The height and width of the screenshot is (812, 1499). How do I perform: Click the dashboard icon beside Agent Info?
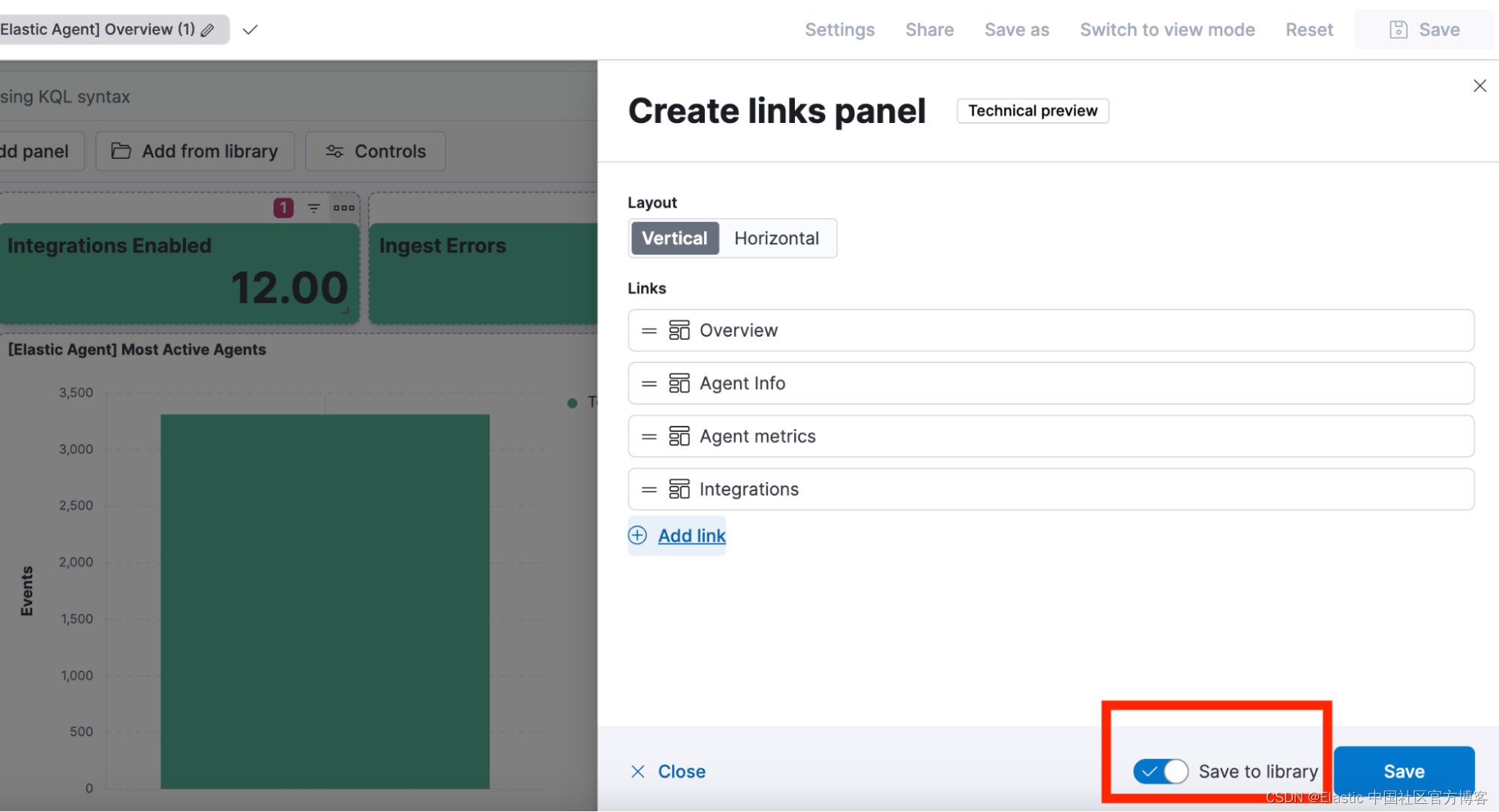[x=679, y=383]
